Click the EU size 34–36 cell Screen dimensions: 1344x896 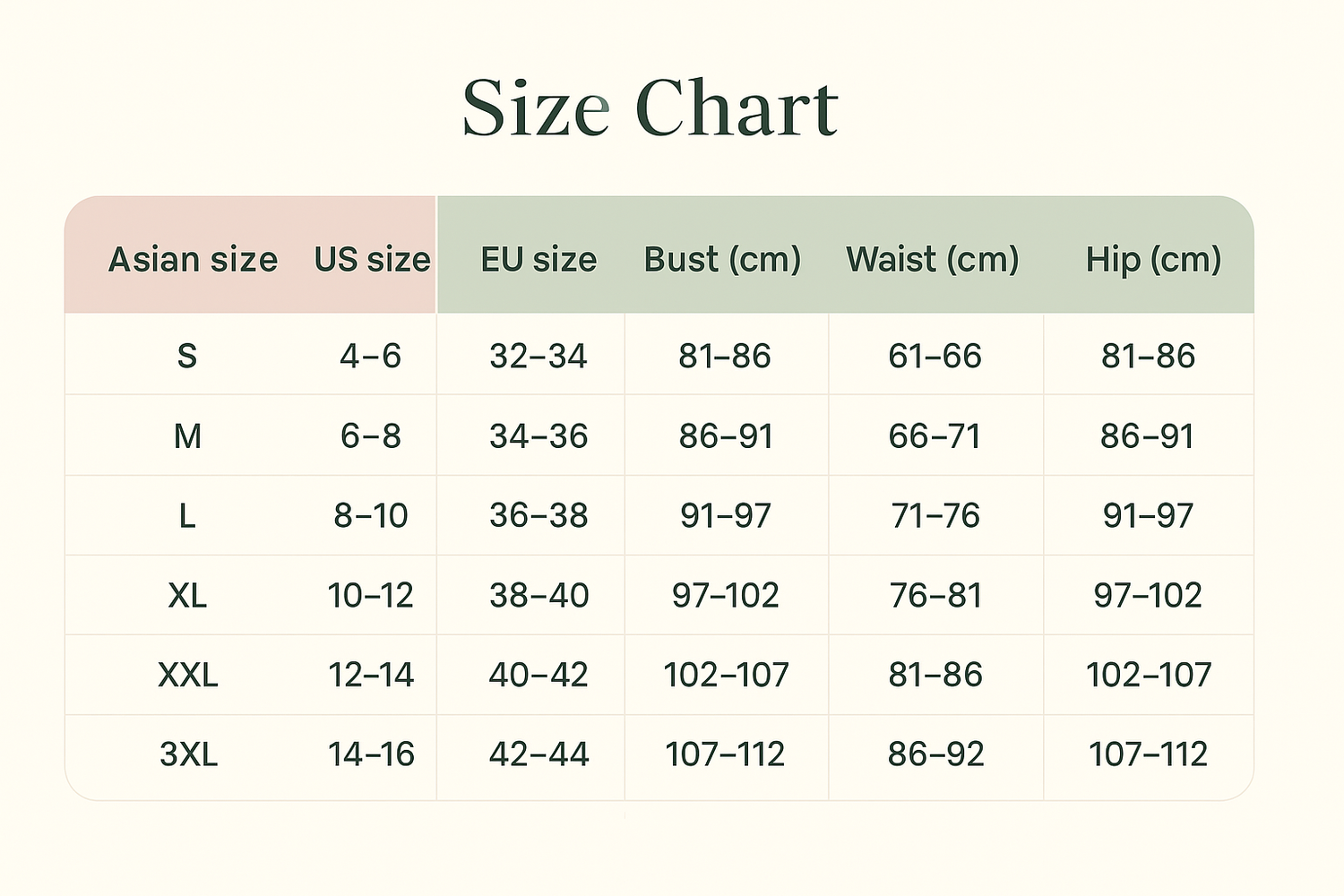click(x=538, y=436)
